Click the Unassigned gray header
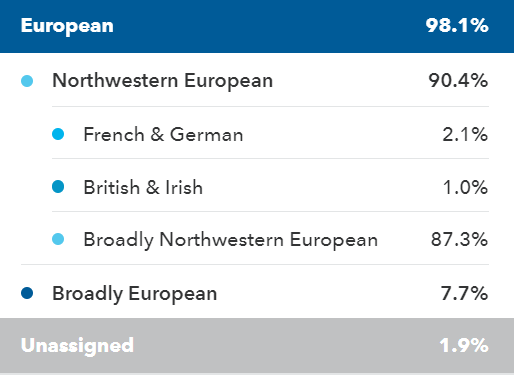 point(257,345)
